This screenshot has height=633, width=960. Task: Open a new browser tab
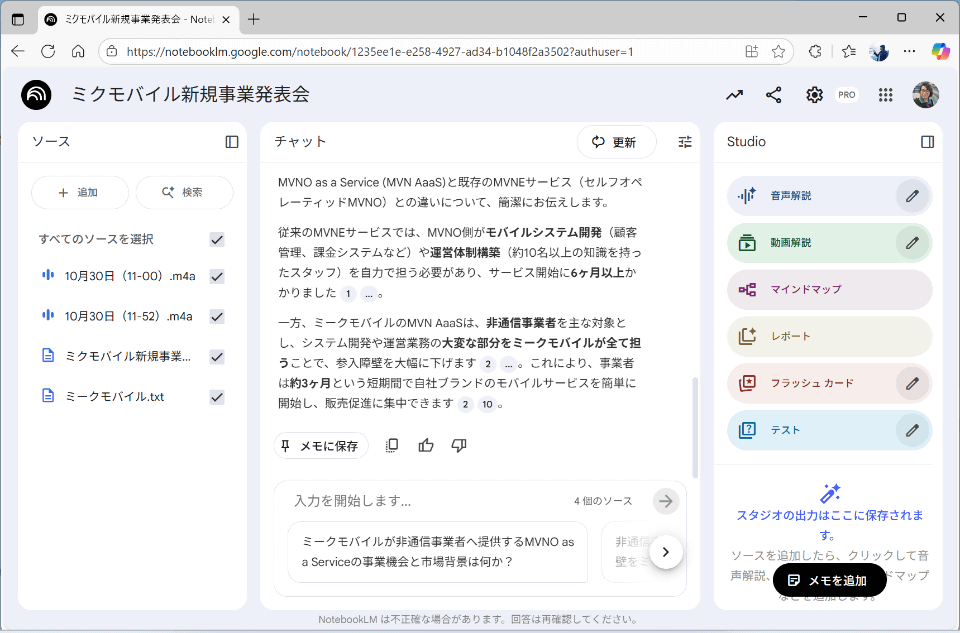[x=253, y=20]
